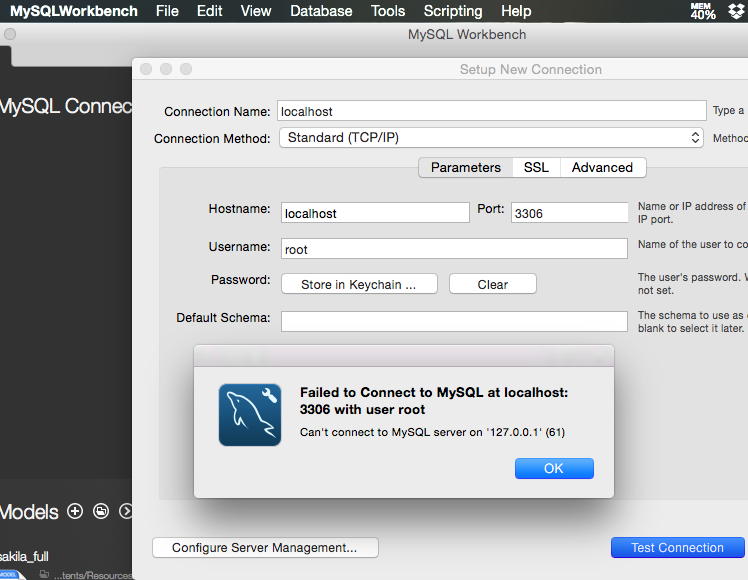Image resolution: width=748 pixels, height=580 pixels.
Task: Click the memory usage menu bar icon
Action: pyautogui.click(x=703, y=11)
